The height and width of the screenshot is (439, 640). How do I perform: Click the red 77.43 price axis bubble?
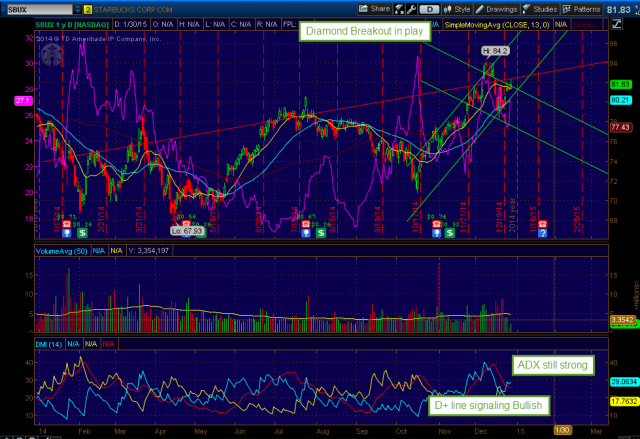tap(620, 127)
